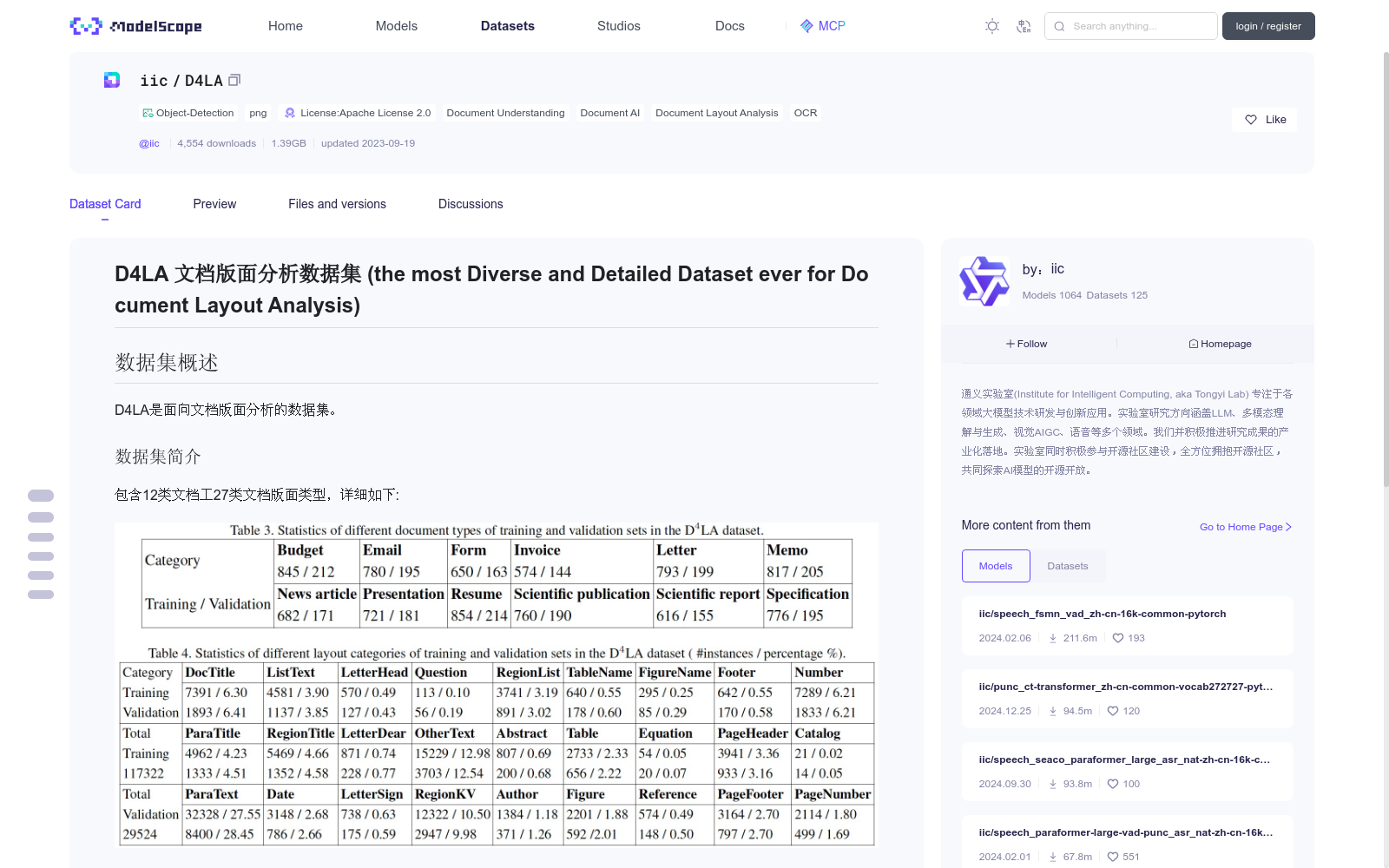Switch language with the translate icon
This screenshot has height=868, width=1389.
[1024, 26]
